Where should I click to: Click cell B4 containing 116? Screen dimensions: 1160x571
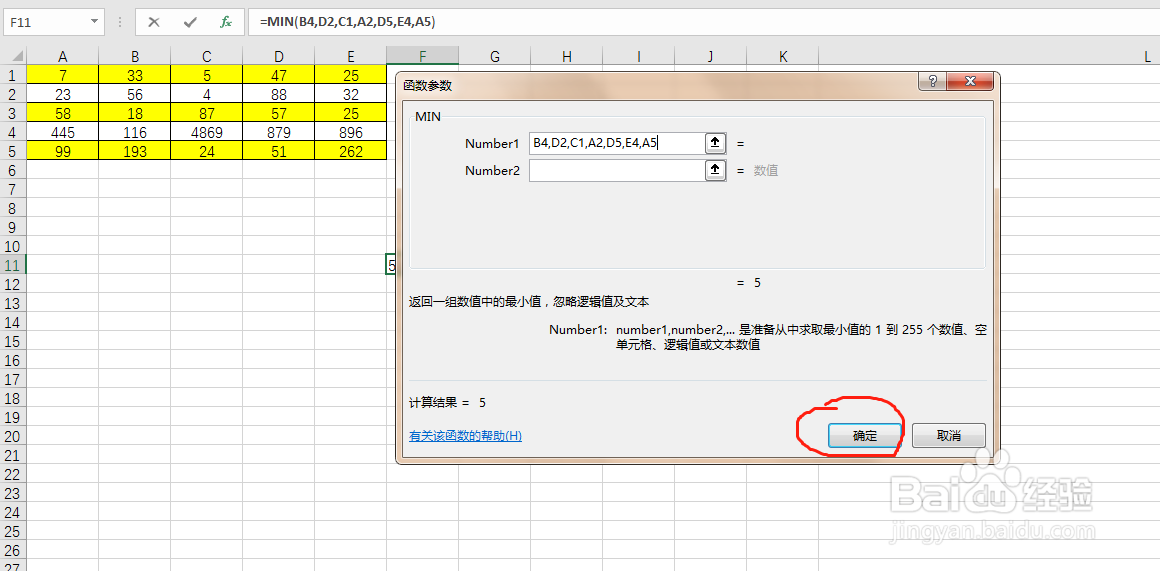click(x=135, y=132)
